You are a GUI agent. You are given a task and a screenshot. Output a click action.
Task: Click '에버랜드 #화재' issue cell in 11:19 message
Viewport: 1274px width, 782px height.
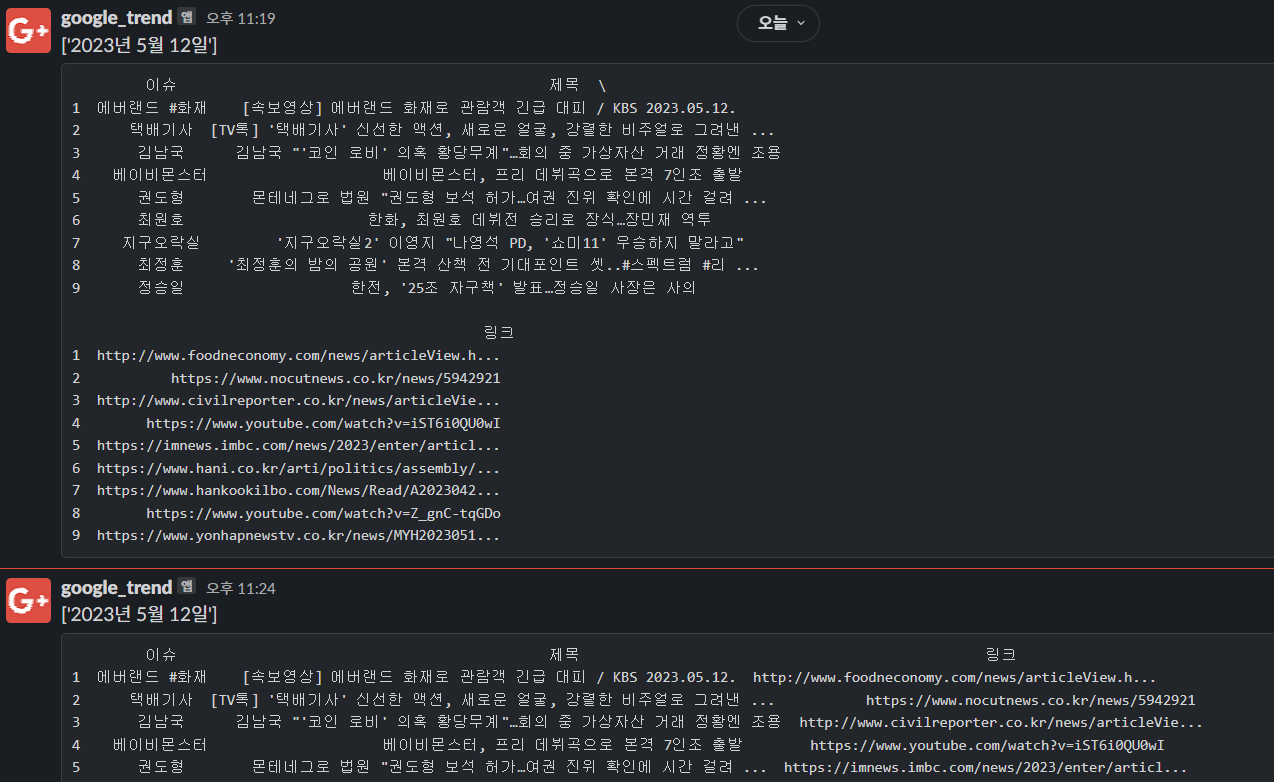152,108
